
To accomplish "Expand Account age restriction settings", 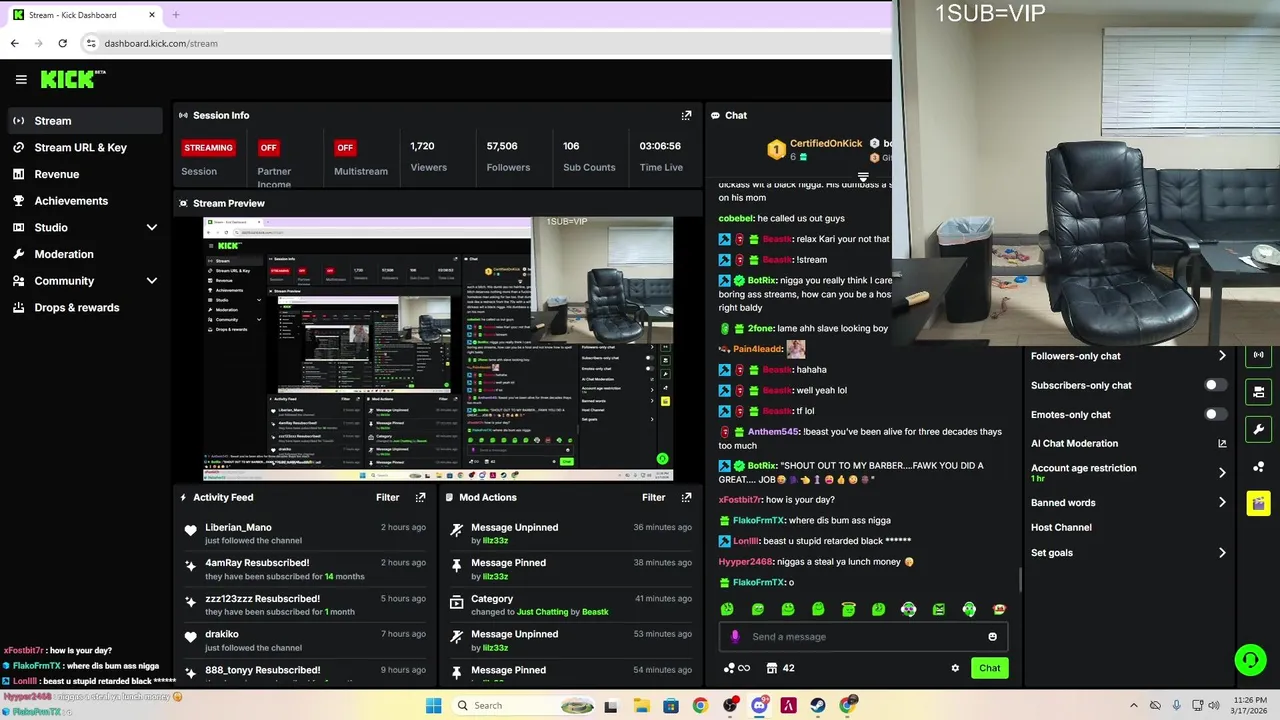I will point(1221,472).
